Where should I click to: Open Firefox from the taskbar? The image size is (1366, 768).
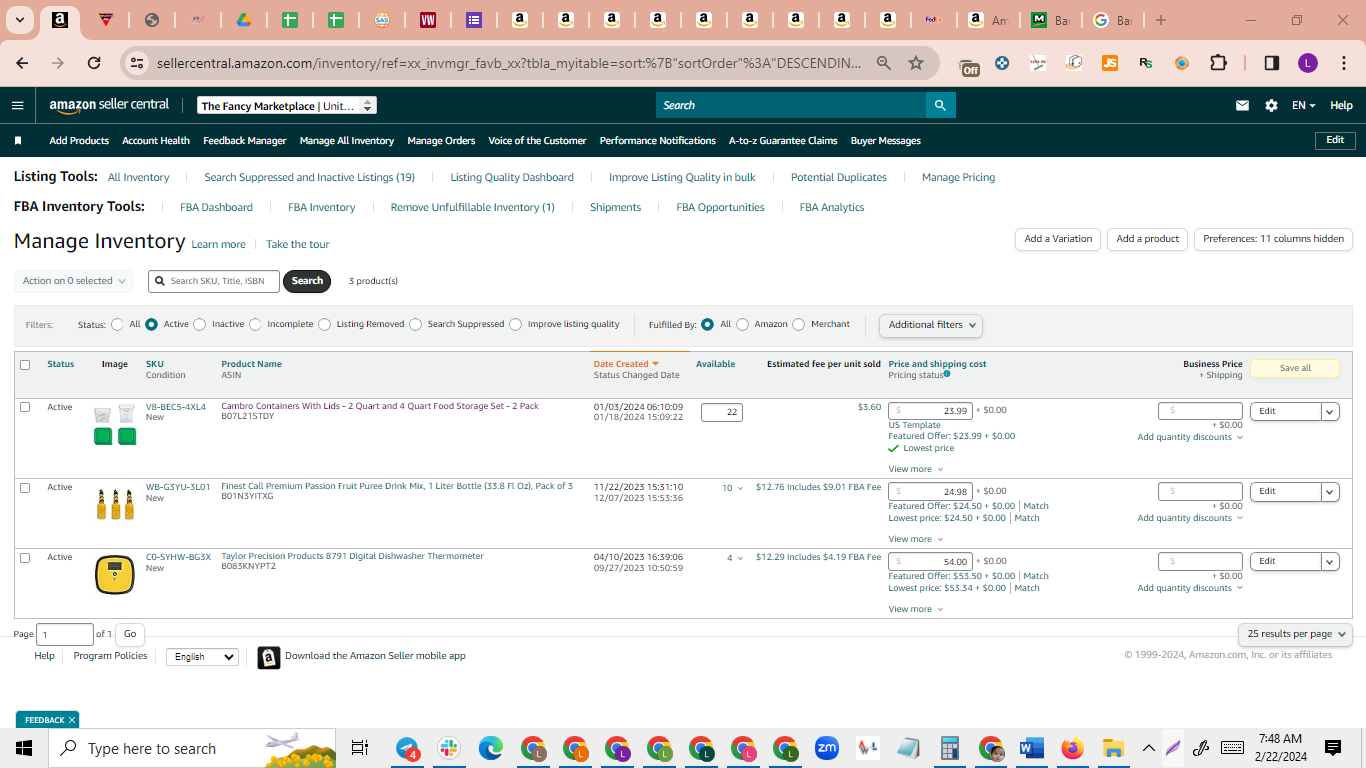[x=1073, y=748]
